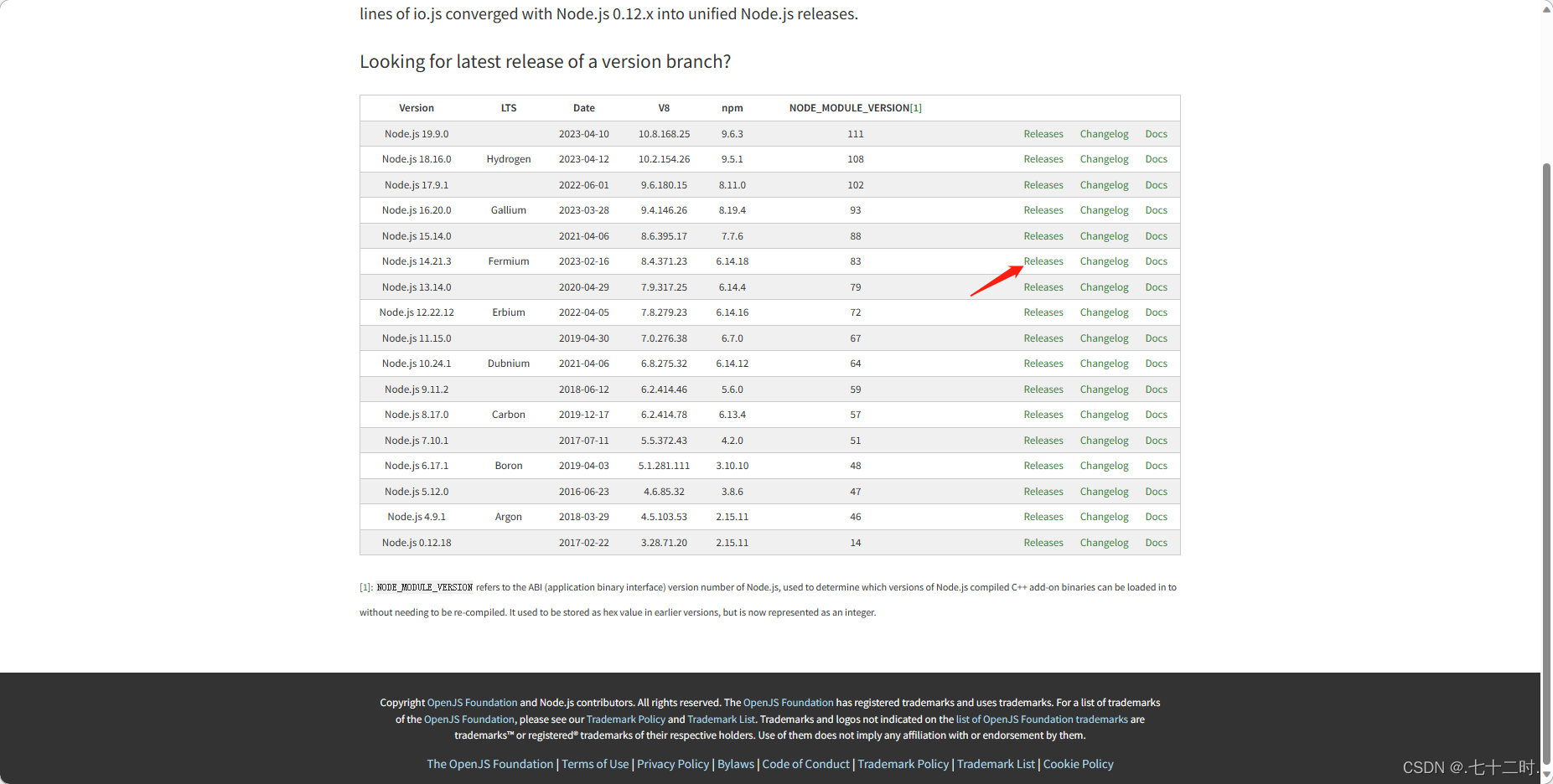
Task: Select the Node.js 14.21.3 version cell
Action: [417, 261]
